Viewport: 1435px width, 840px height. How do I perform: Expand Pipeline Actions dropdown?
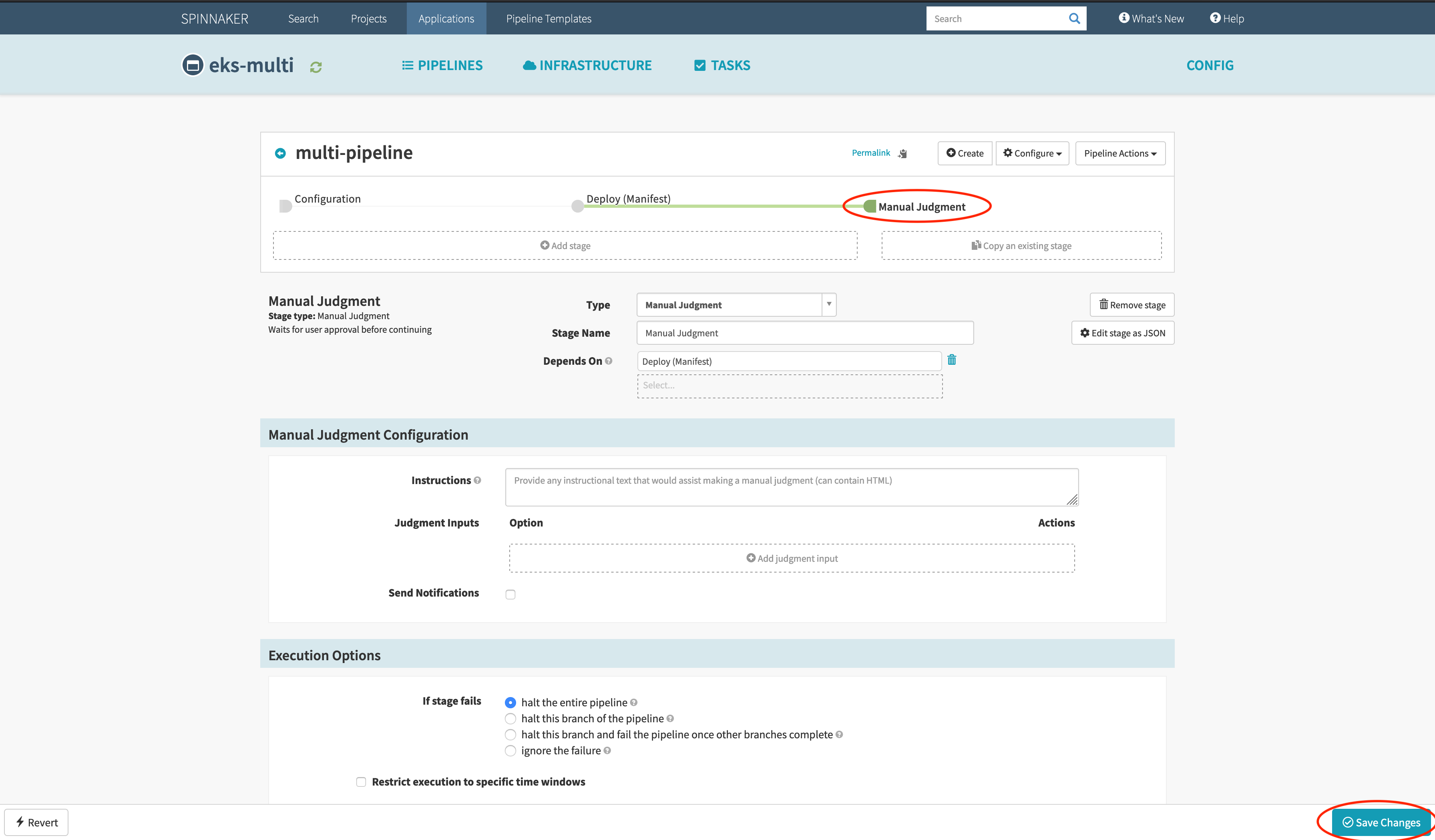point(1120,153)
